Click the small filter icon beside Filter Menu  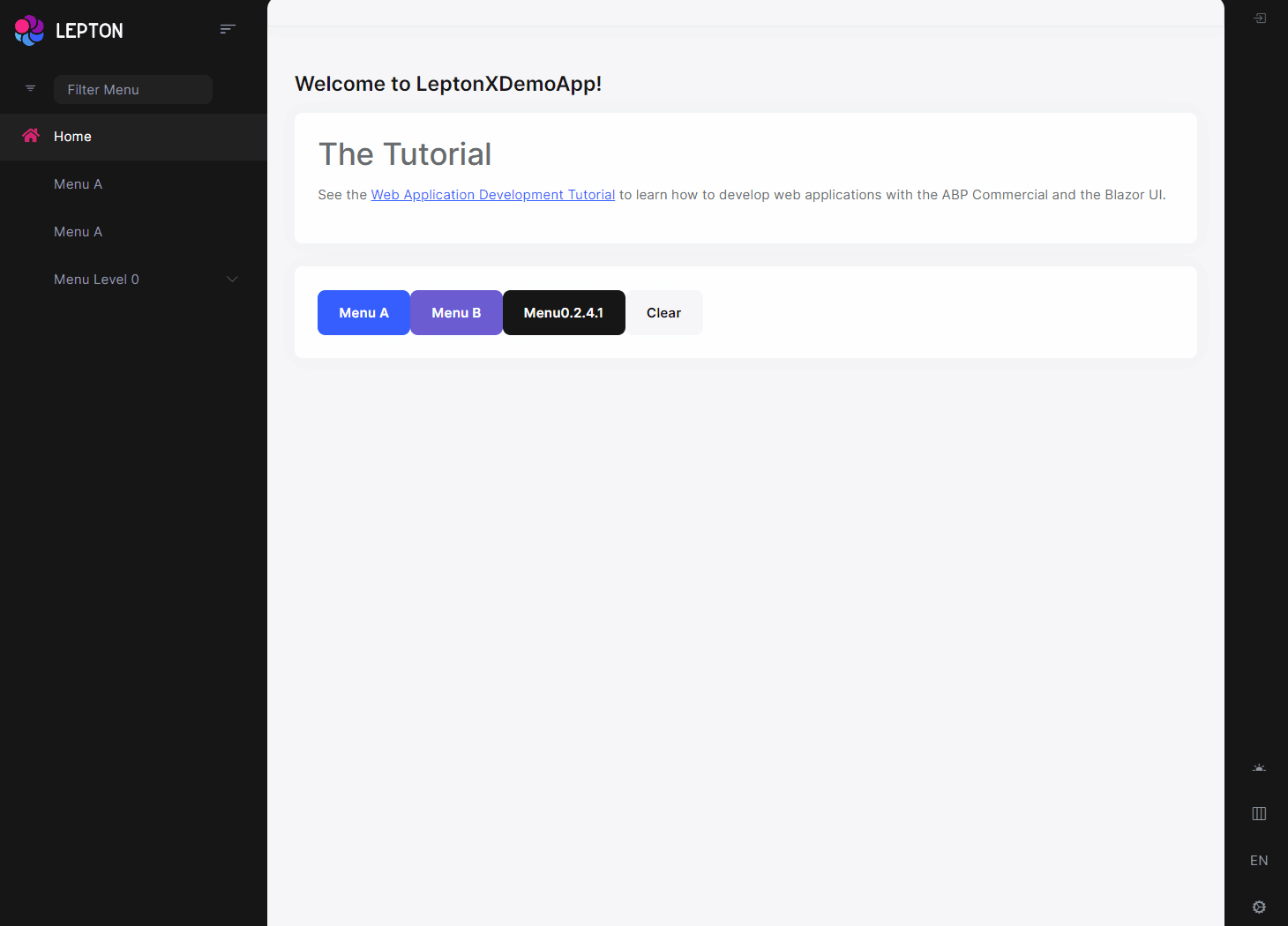tap(31, 89)
